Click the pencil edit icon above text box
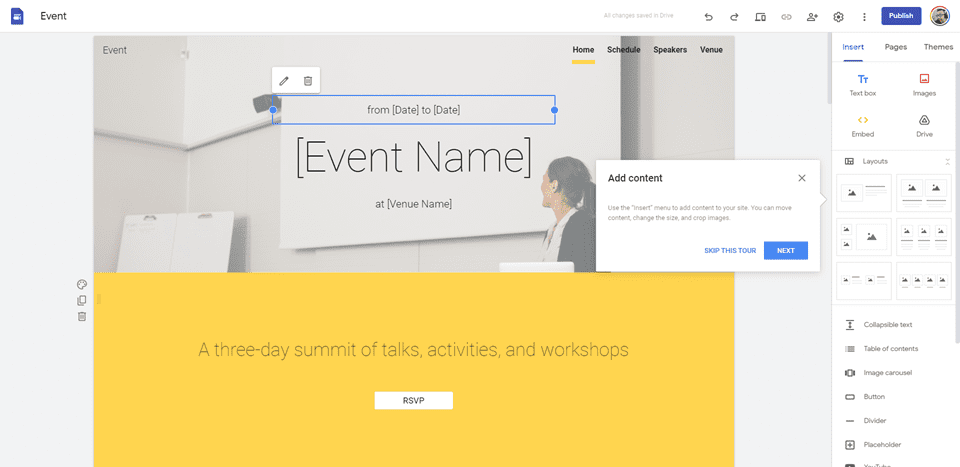The image size is (960, 467). [283, 81]
